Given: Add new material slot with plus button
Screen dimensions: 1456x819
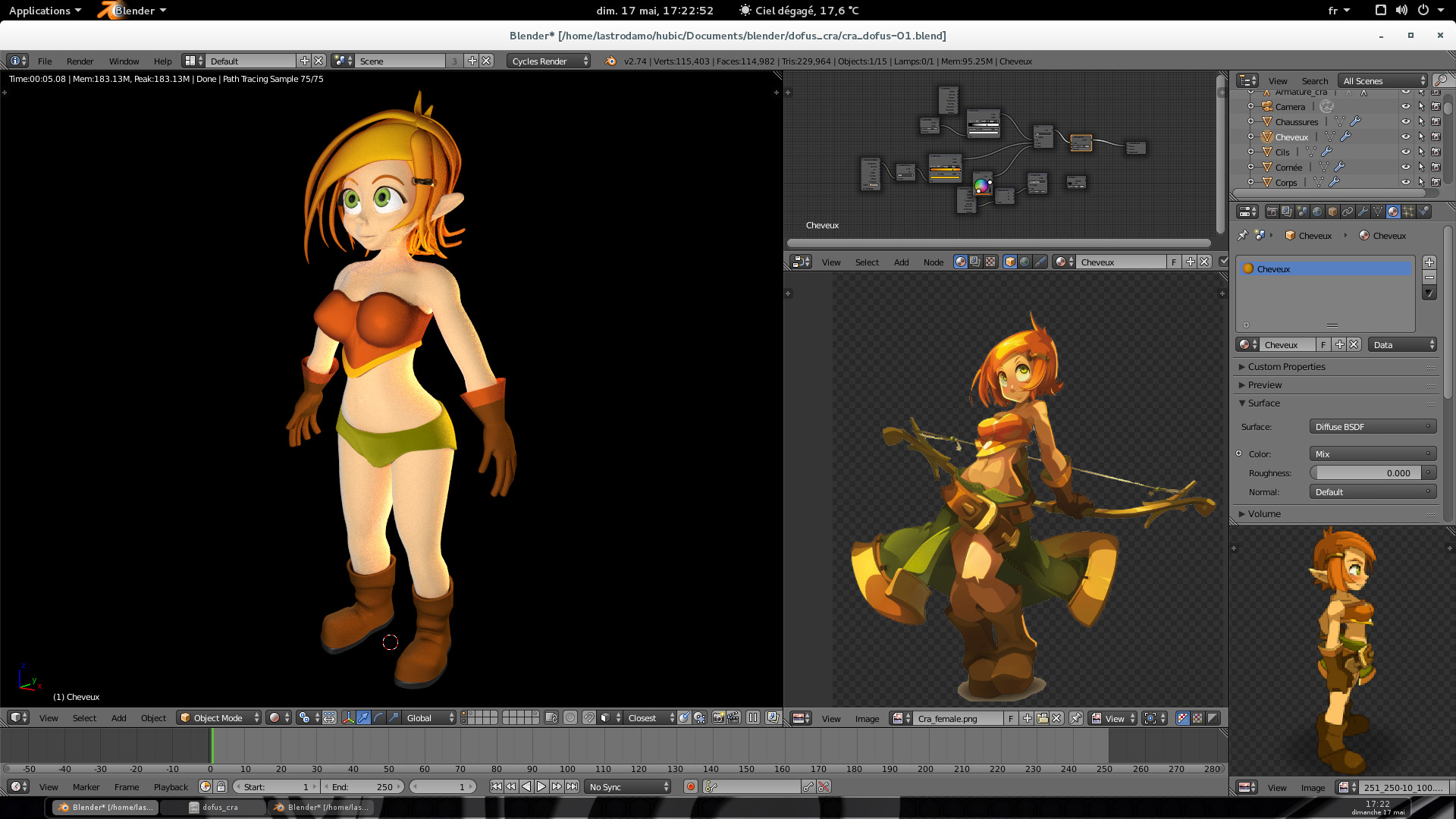Looking at the screenshot, I should [1429, 262].
